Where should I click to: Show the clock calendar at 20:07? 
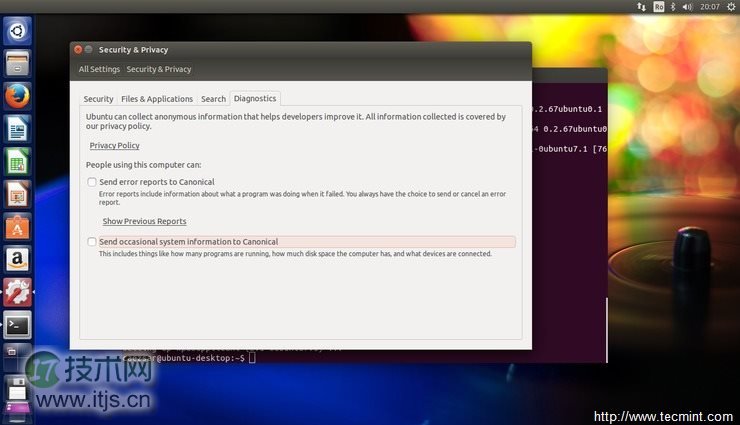(710, 7)
